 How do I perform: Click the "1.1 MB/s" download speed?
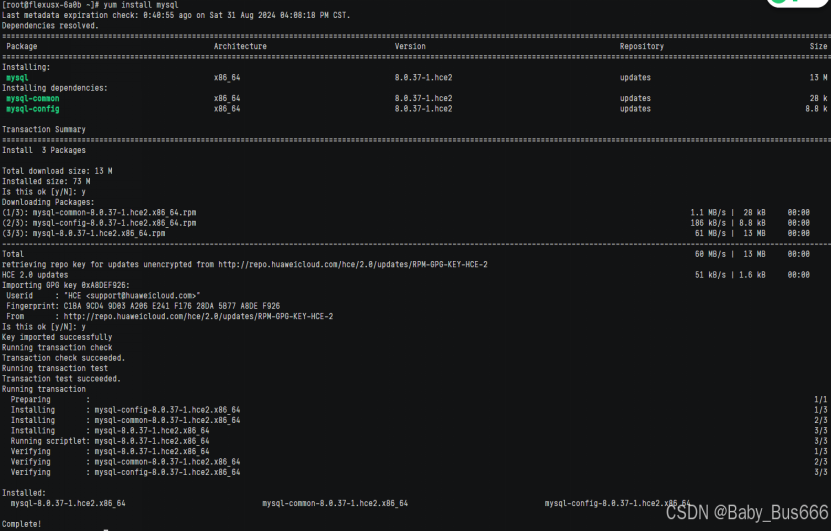coord(708,213)
